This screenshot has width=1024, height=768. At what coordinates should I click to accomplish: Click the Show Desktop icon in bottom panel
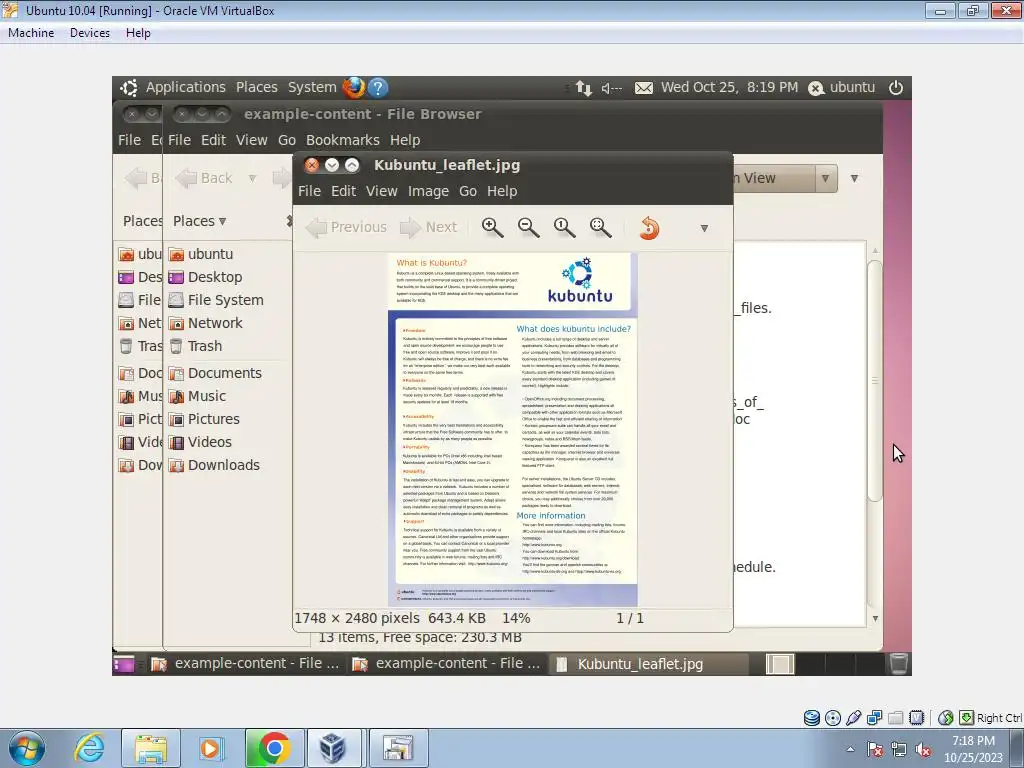click(x=123, y=664)
